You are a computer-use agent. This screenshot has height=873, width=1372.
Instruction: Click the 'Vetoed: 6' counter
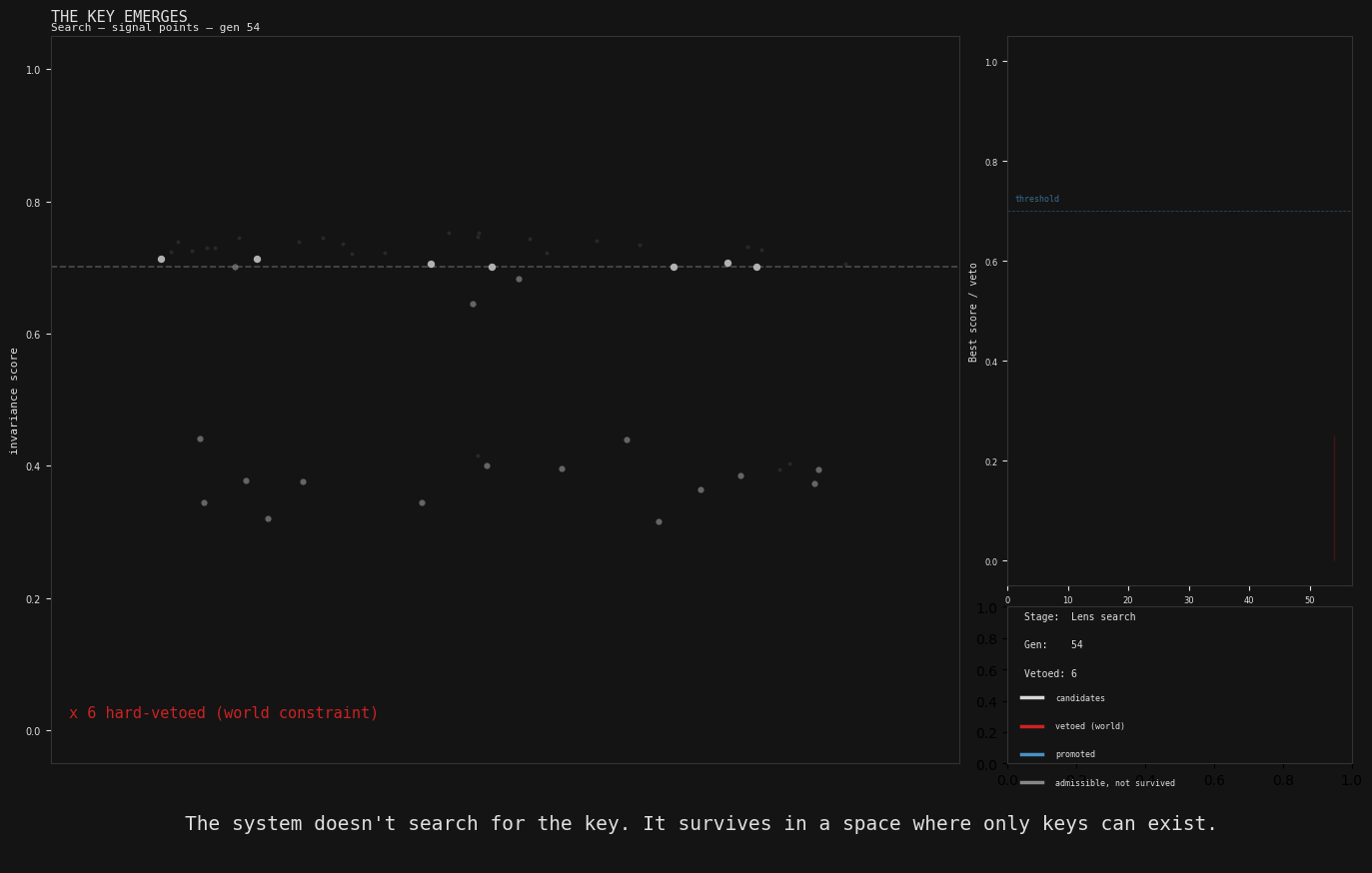pyautogui.click(x=1049, y=674)
